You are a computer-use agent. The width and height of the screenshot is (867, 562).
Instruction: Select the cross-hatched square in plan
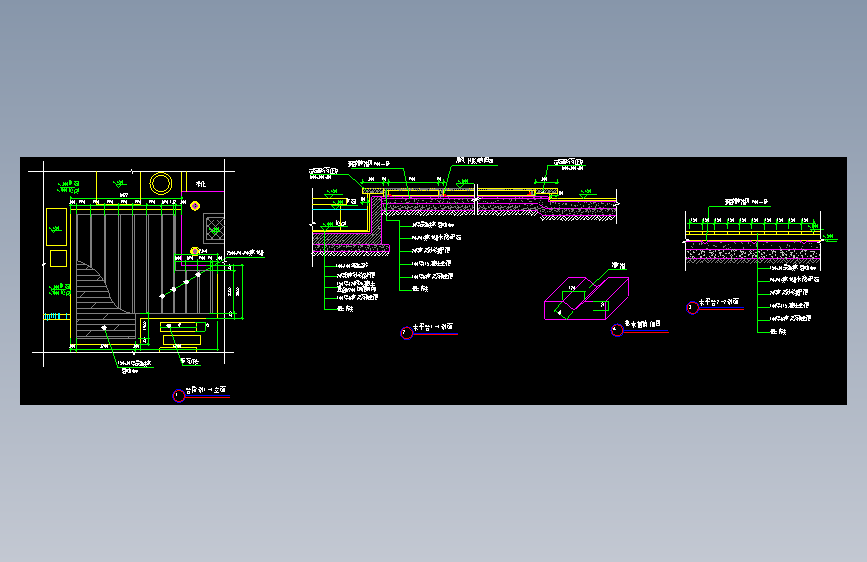[x=215, y=228]
